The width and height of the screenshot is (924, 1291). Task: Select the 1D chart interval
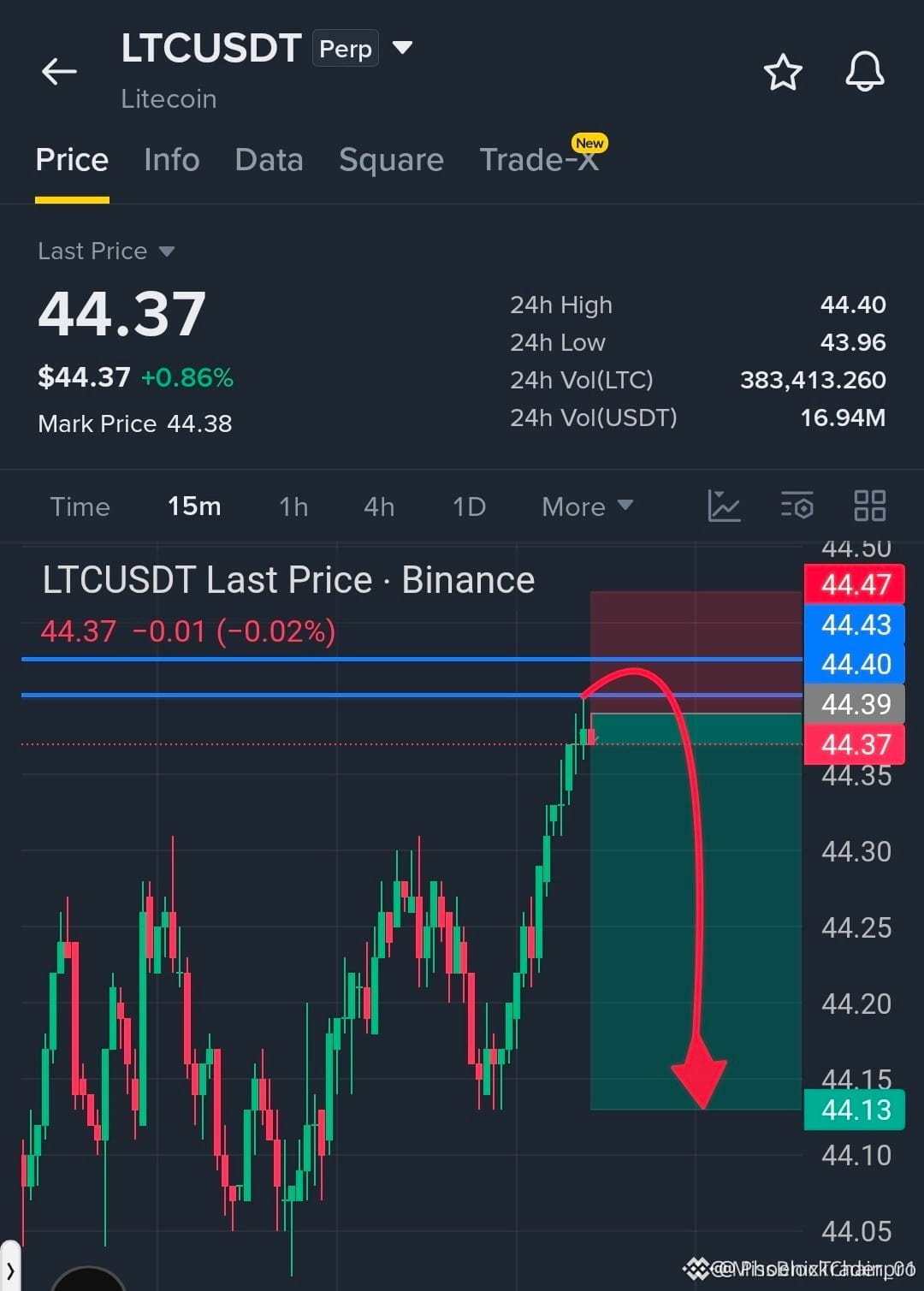[x=469, y=506]
